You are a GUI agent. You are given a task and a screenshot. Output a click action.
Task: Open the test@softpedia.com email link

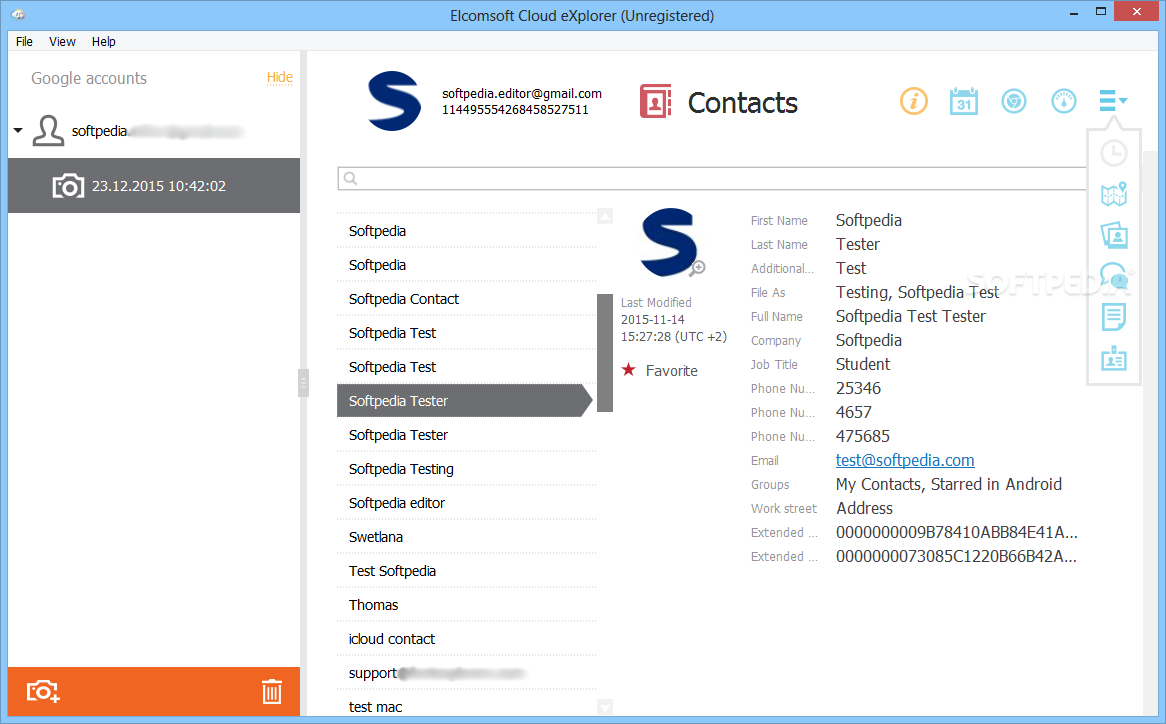(905, 460)
